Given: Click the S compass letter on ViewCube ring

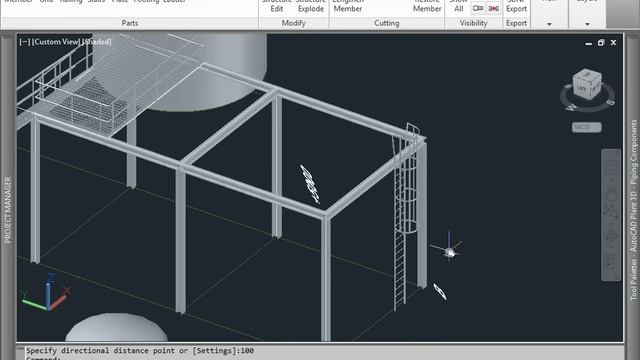Looking at the screenshot, I should point(610,102).
